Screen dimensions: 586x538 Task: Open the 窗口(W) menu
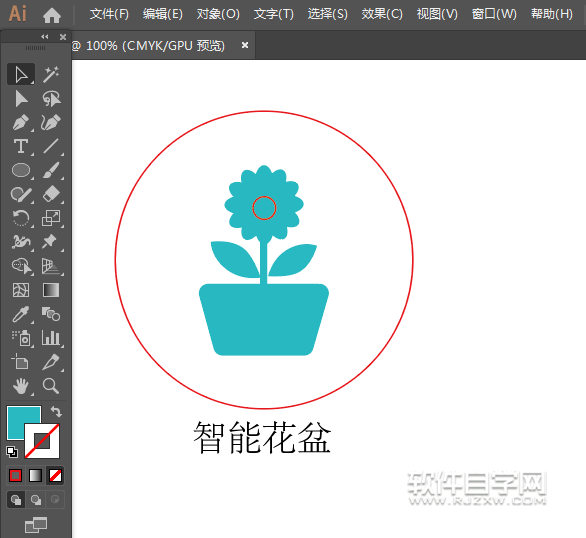[494, 14]
